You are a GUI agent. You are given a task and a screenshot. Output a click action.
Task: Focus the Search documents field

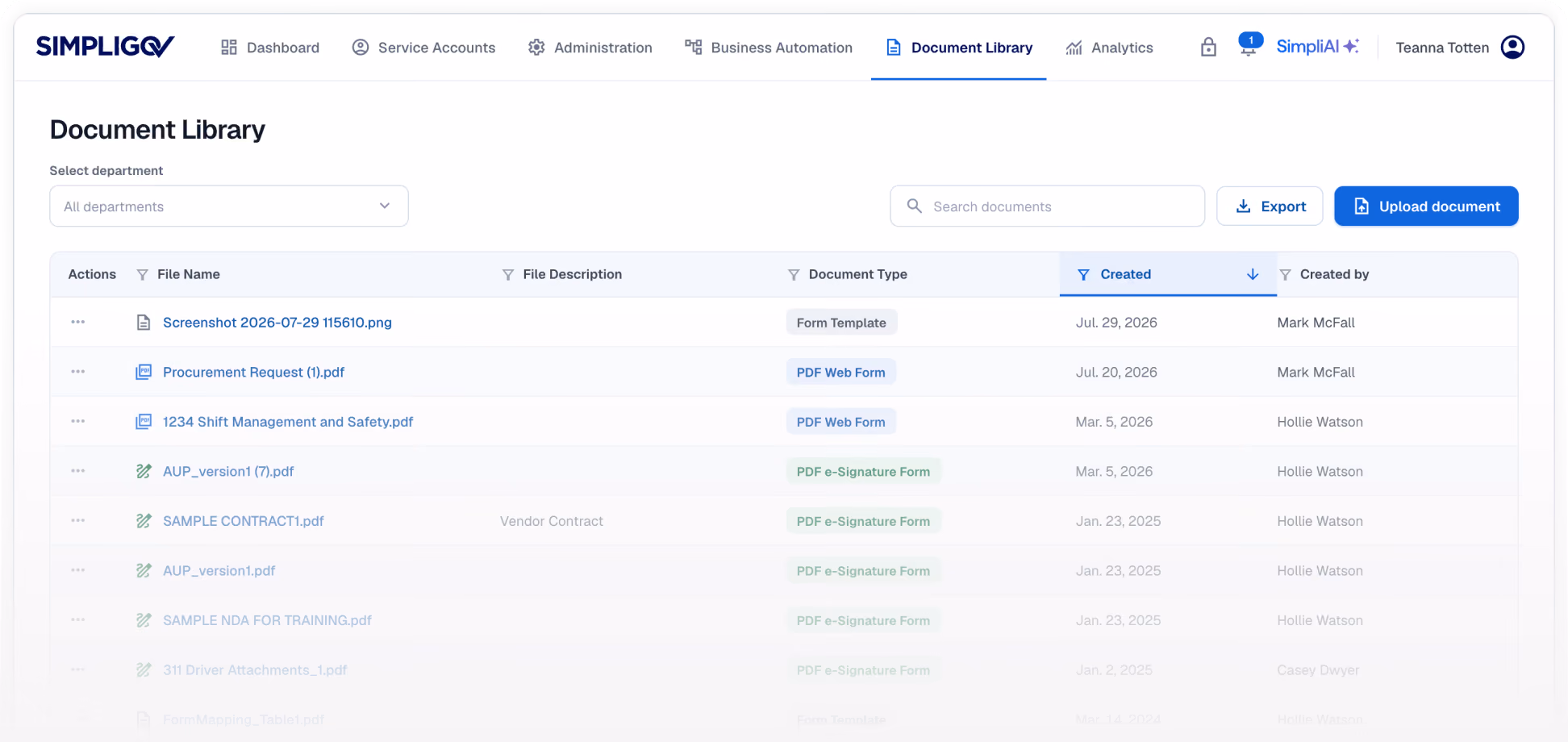[x=1047, y=206]
